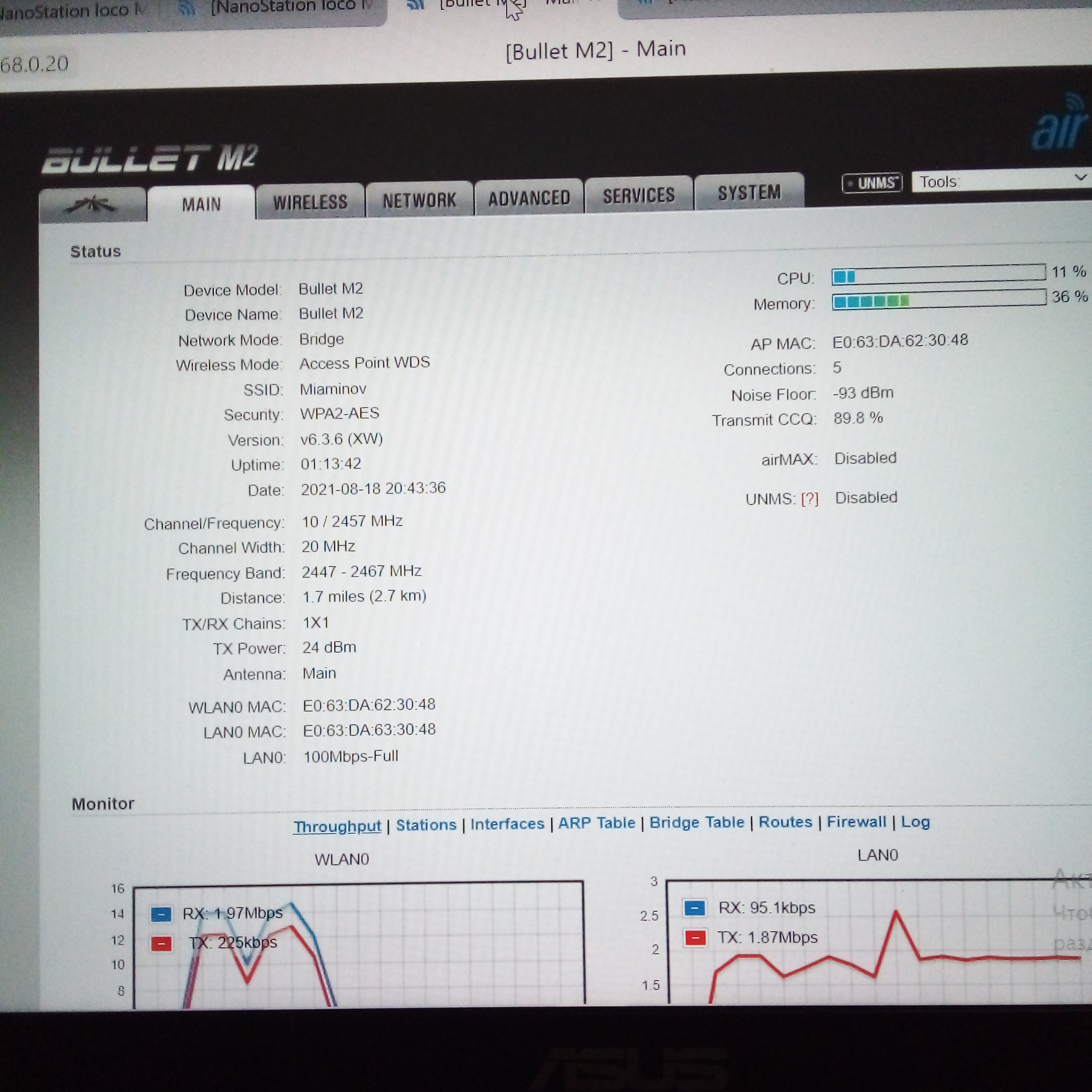Click the CPU usage bar
This screenshot has height=1092, width=1092.
[939, 274]
